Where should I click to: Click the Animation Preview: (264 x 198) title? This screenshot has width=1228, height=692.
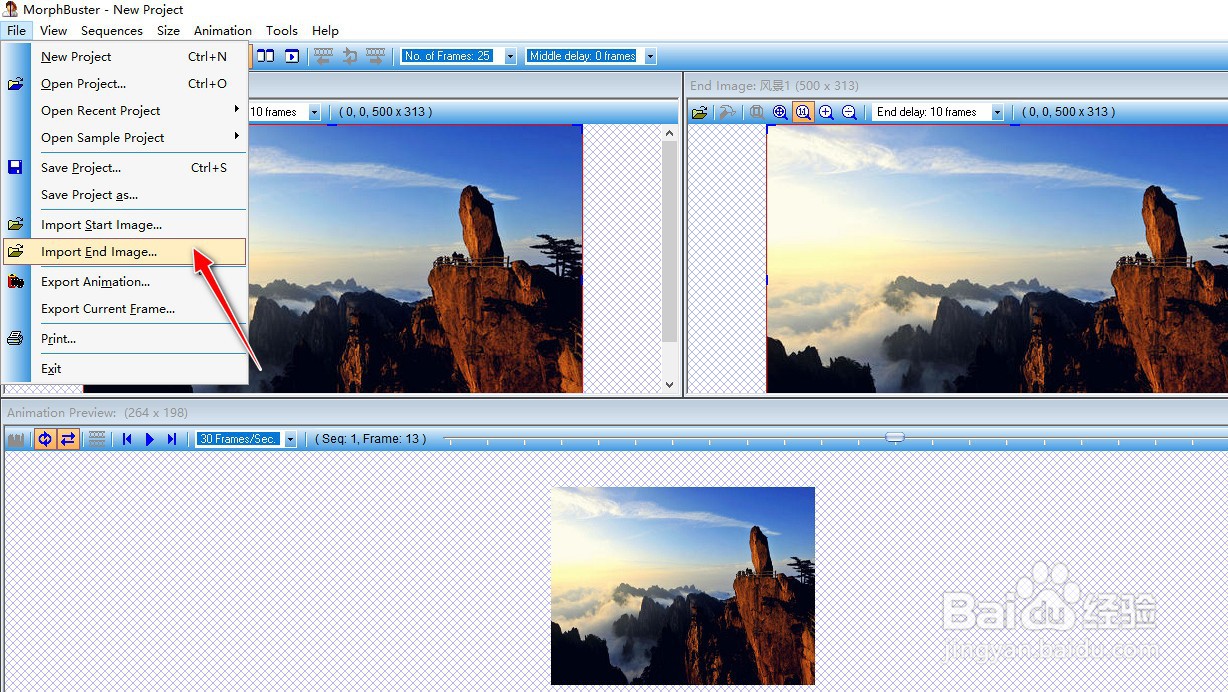(x=98, y=412)
